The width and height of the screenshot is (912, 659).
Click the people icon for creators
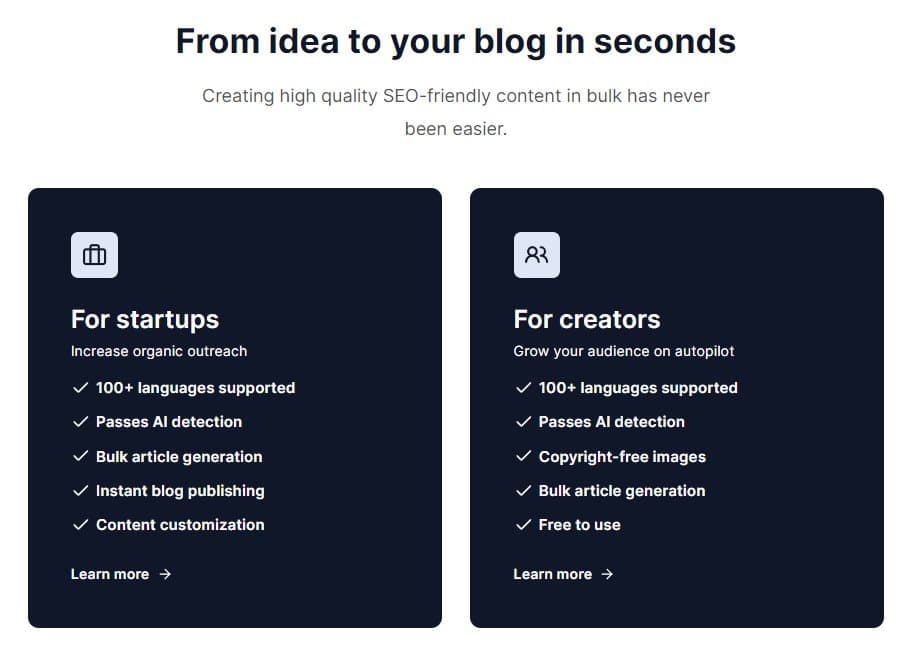click(537, 255)
